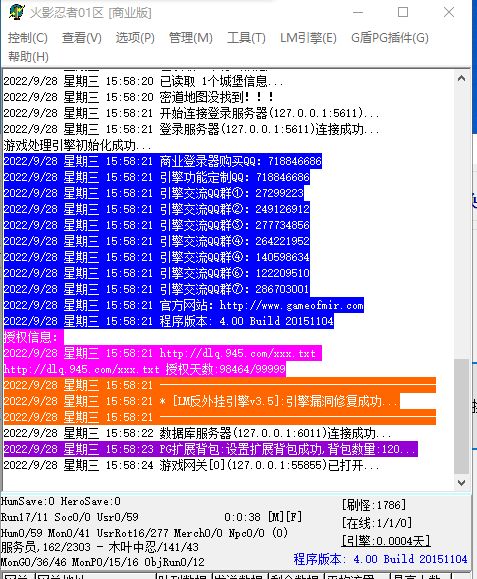Click the QQ群 140598634 log line
Screen dimensions: 477x579
(x=157, y=257)
